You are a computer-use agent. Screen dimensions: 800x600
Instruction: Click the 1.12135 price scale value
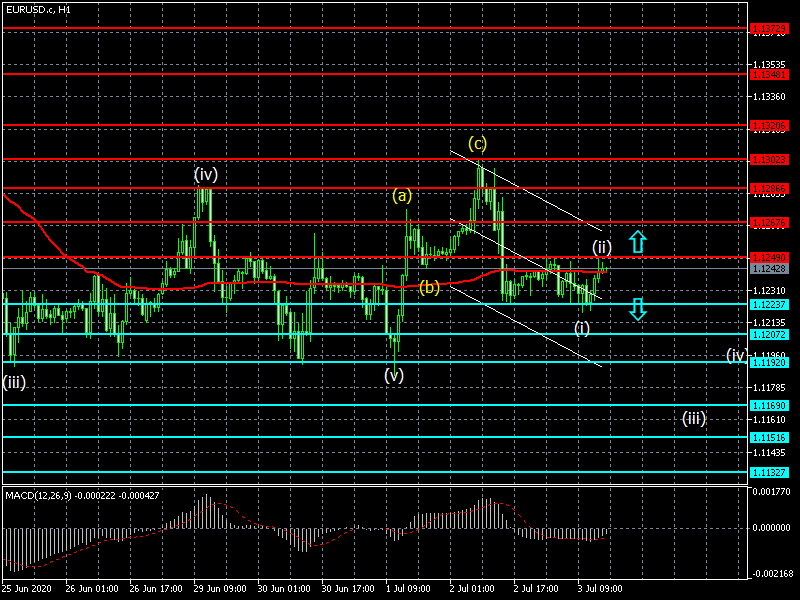coord(769,322)
